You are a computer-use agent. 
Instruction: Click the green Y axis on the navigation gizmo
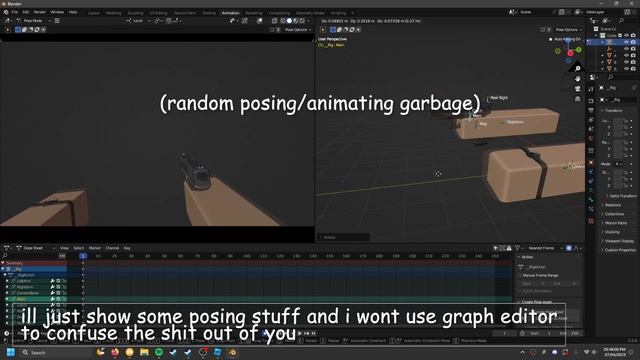pyautogui.click(x=579, y=49)
